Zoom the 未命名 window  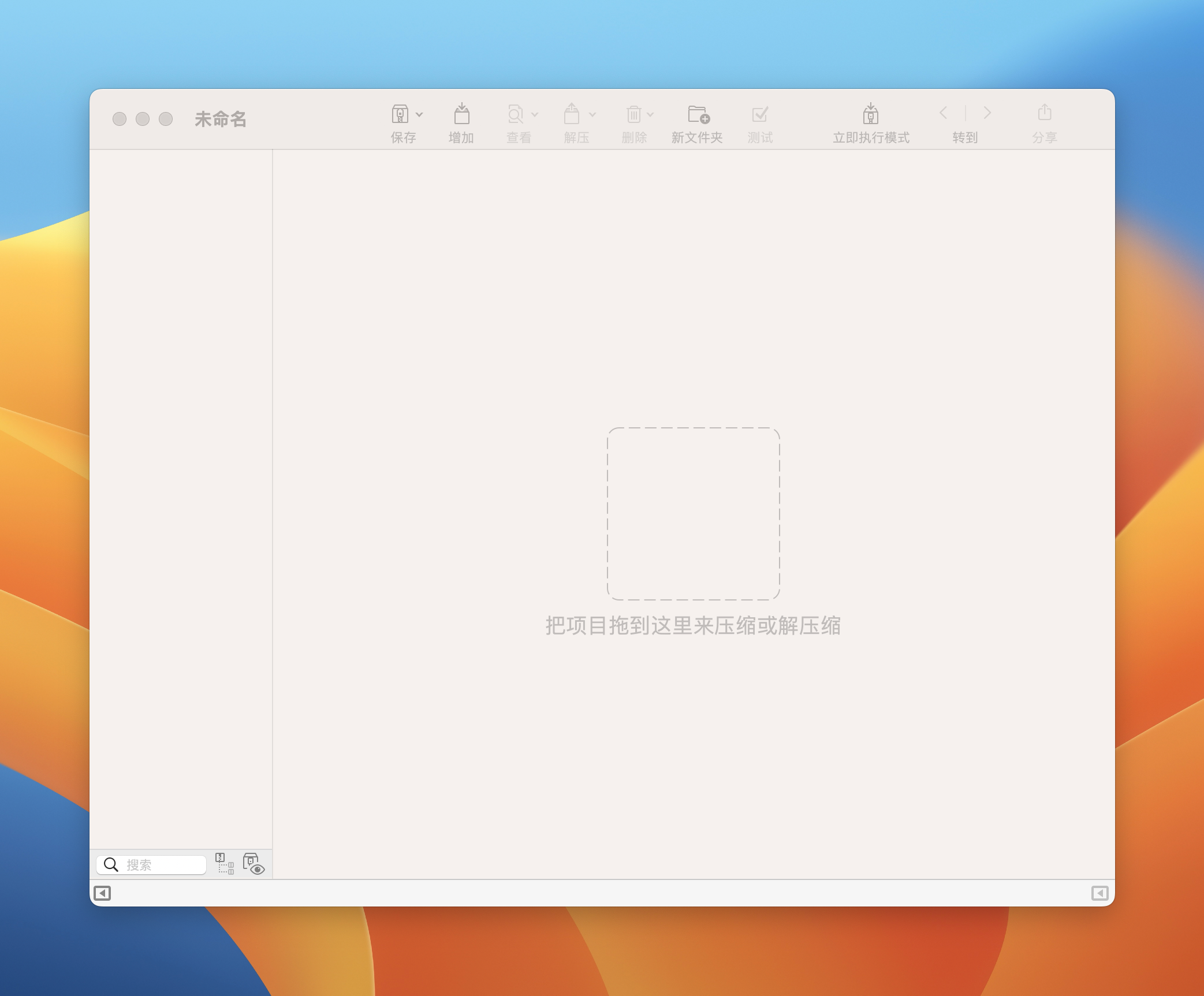pyautogui.click(x=166, y=119)
